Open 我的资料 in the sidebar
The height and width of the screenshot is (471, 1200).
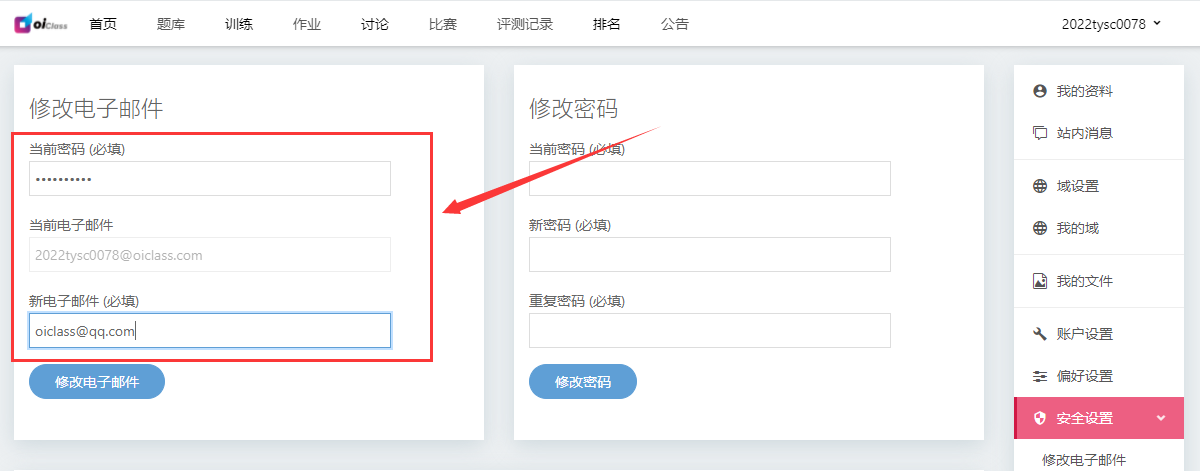1085,91
